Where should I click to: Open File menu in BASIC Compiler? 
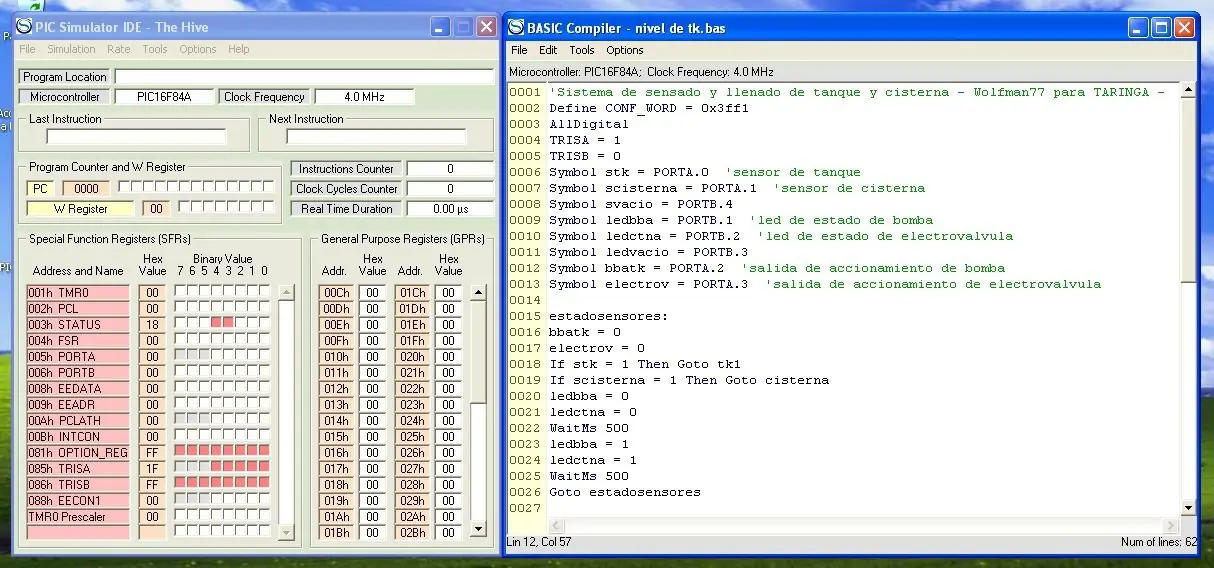point(519,50)
